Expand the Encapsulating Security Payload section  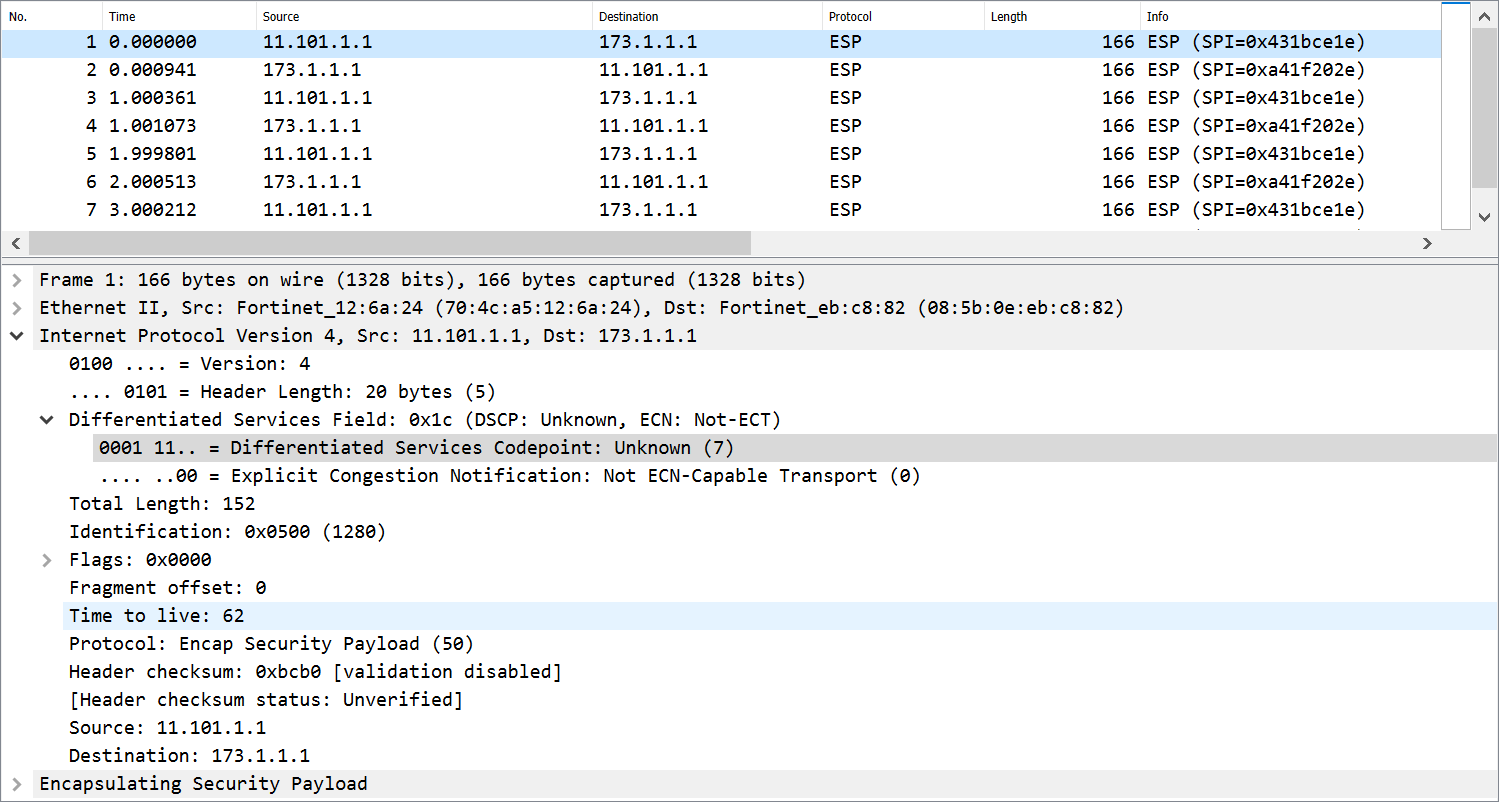tap(17, 784)
